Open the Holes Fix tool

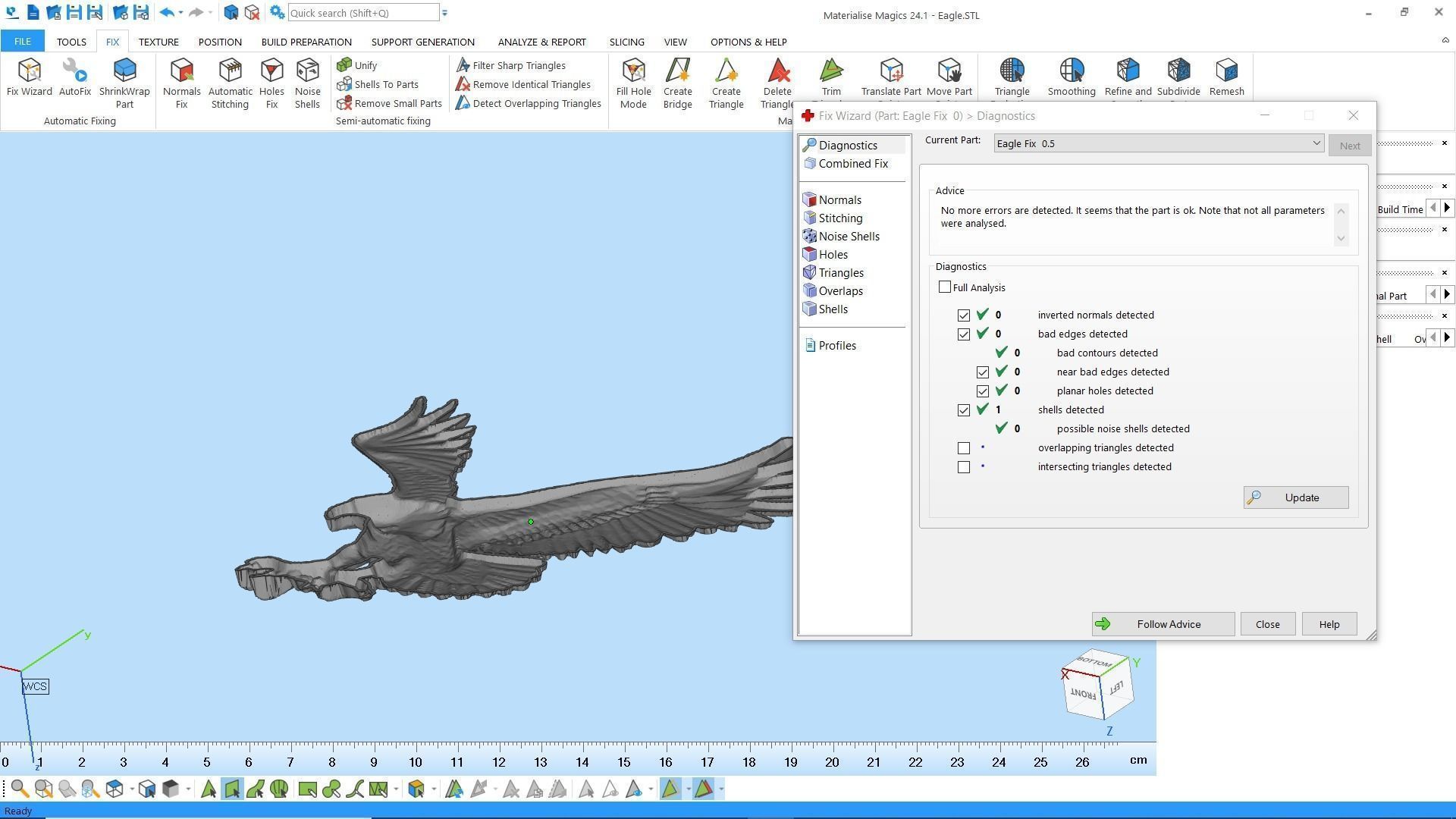[271, 72]
